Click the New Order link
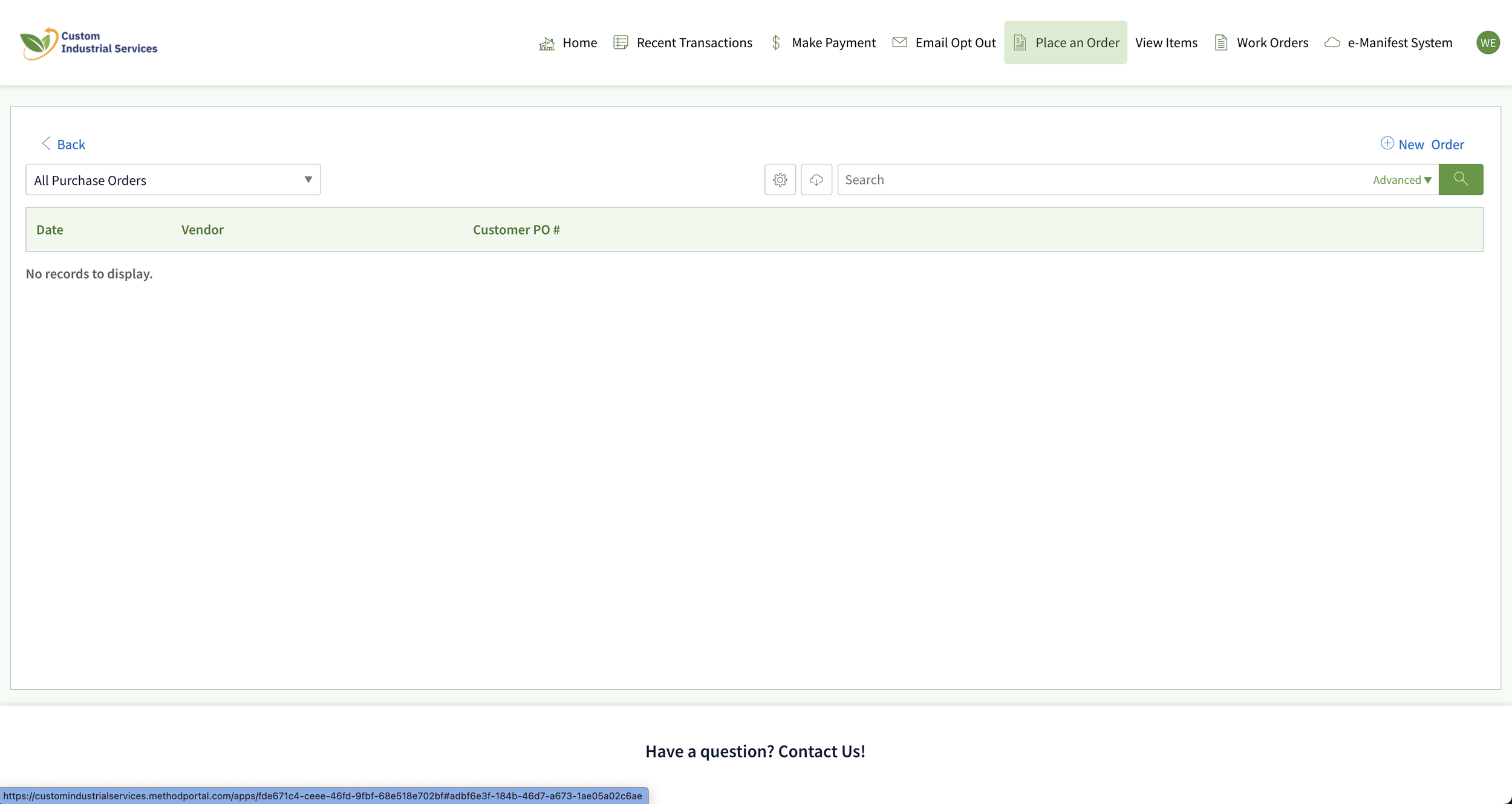Screen dimensions: 1512x804 pyautogui.click(x=1430, y=144)
